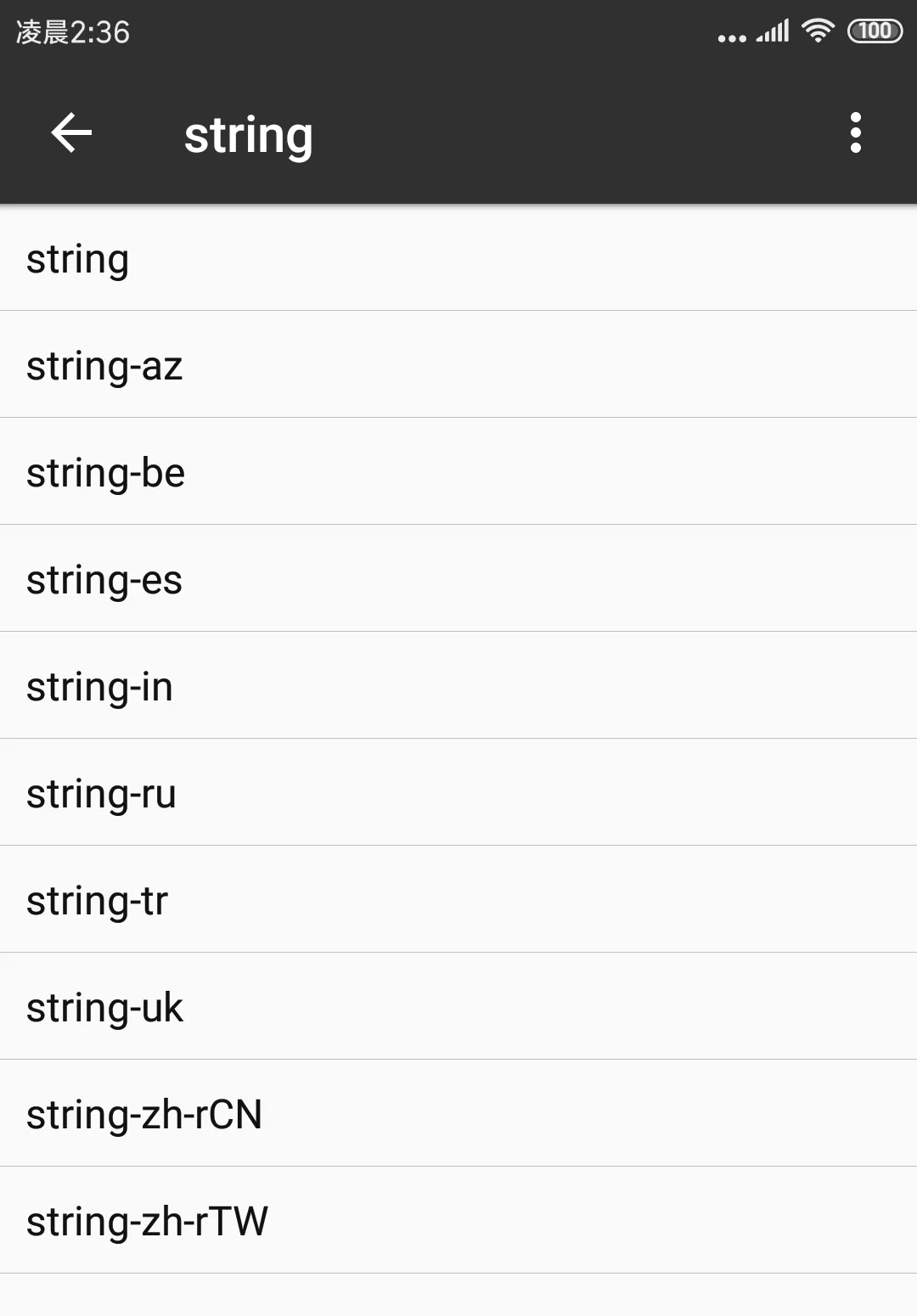
Task: Open the string-az resource
Action: pyautogui.click(x=458, y=365)
